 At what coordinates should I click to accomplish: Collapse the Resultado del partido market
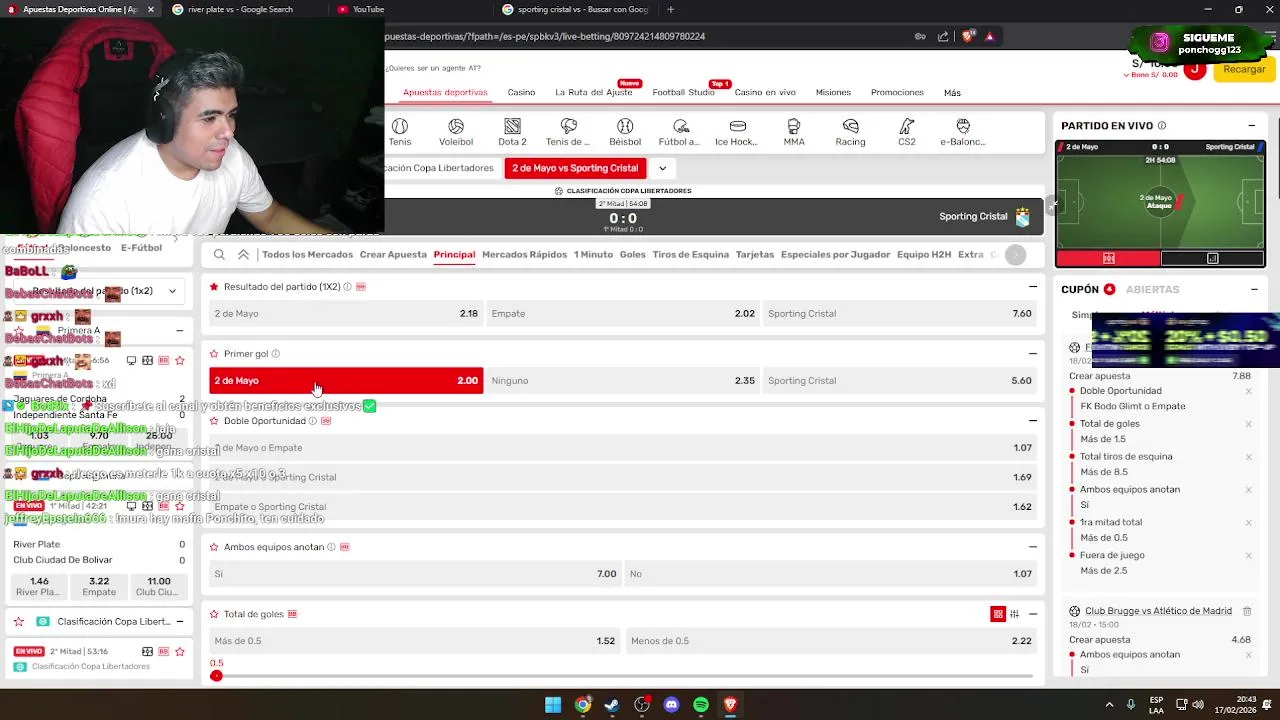point(1033,287)
